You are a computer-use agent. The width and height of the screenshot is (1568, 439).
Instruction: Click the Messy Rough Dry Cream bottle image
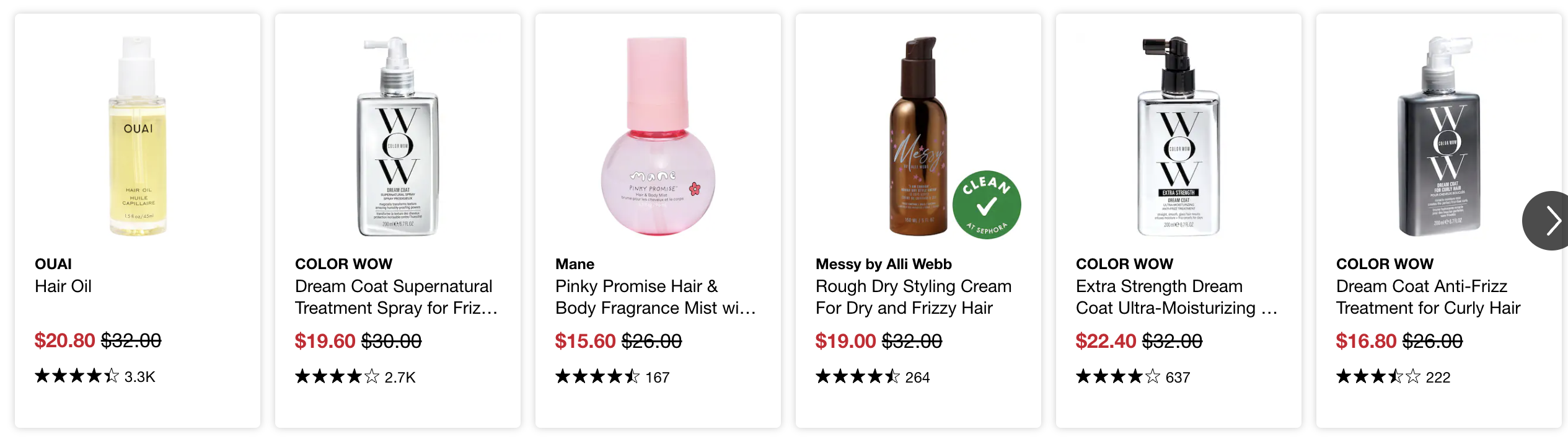[918, 136]
